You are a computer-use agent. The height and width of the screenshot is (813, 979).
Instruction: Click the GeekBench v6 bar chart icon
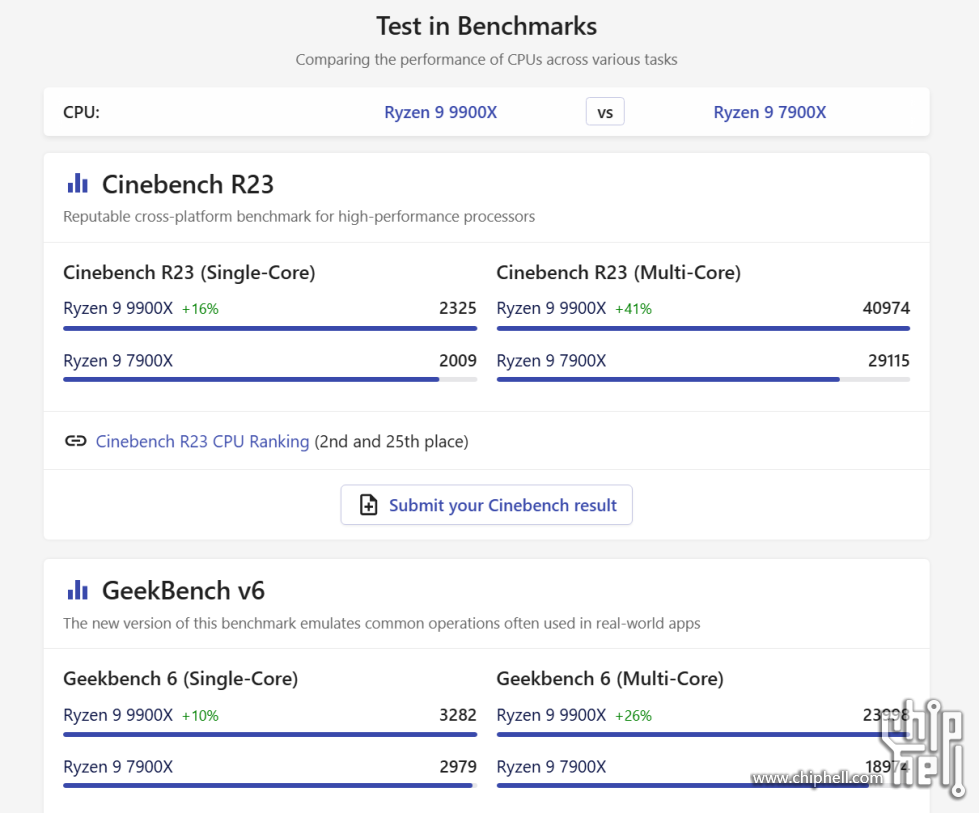[77, 589]
